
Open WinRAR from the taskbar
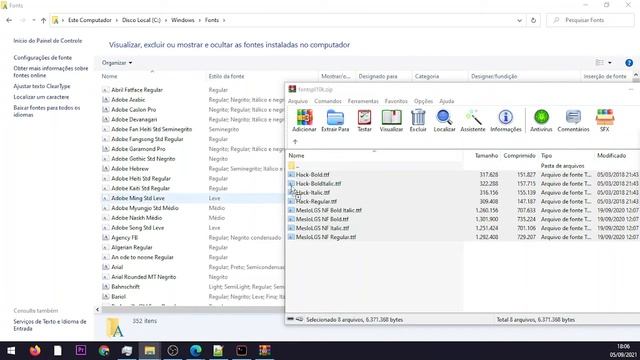[264, 351]
